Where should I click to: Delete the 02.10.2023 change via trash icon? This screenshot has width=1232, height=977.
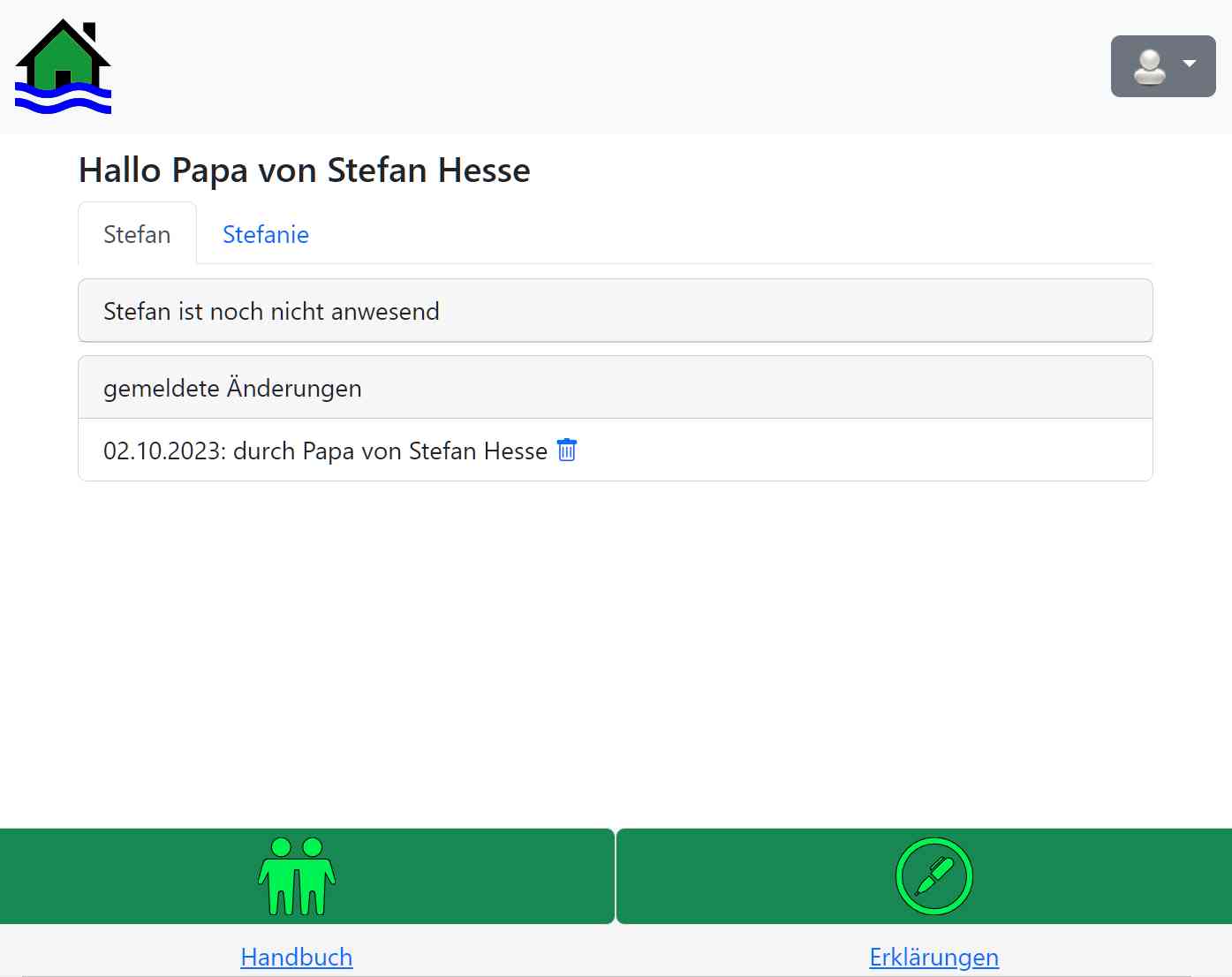(567, 451)
